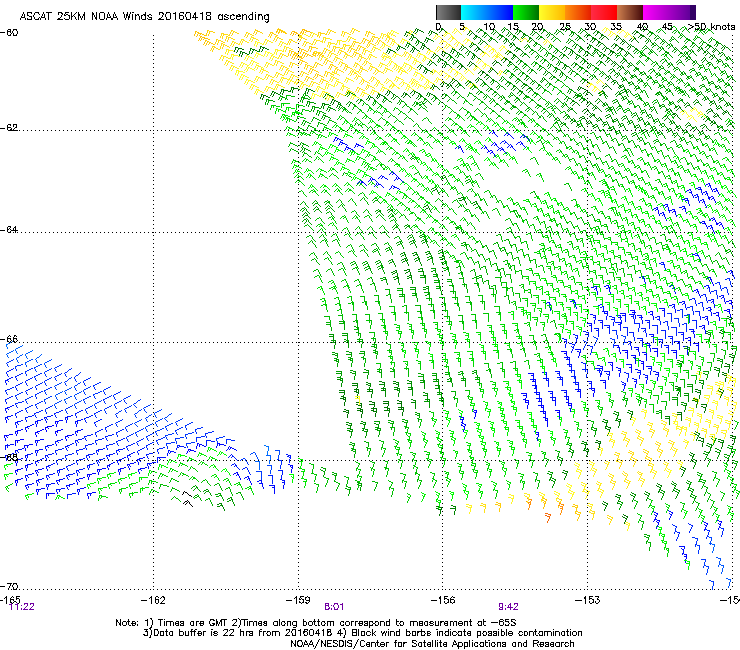Click the purple '8:01' swath time label
Screen dimensions: 740x650
pos(334,607)
